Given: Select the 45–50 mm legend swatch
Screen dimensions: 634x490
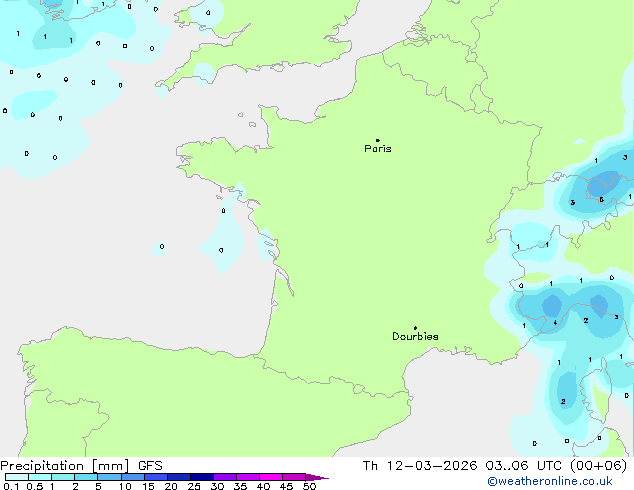Looking at the screenshot, I should tap(294, 477).
